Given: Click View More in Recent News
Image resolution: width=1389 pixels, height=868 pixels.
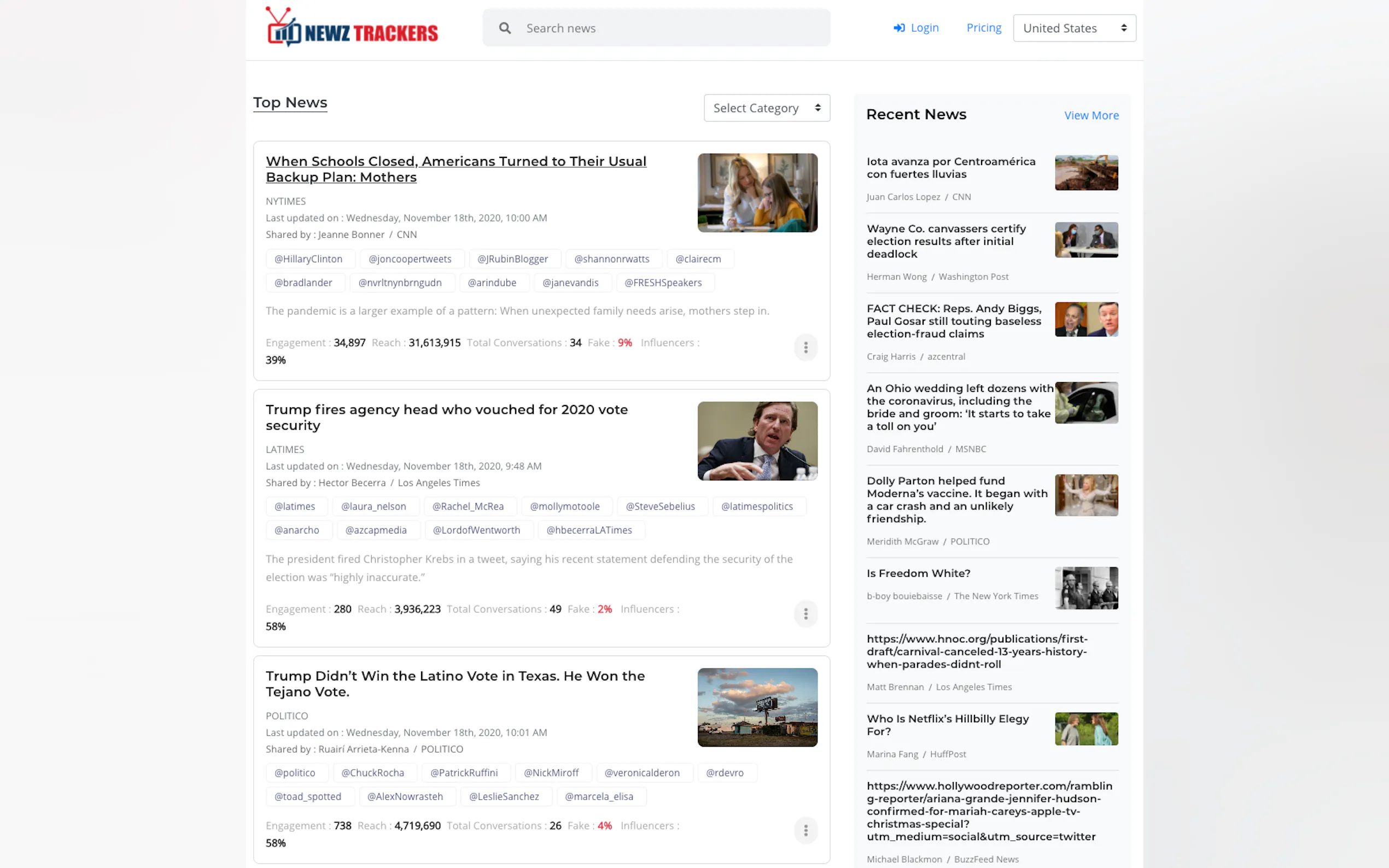Looking at the screenshot, I should coord(1090,115).
